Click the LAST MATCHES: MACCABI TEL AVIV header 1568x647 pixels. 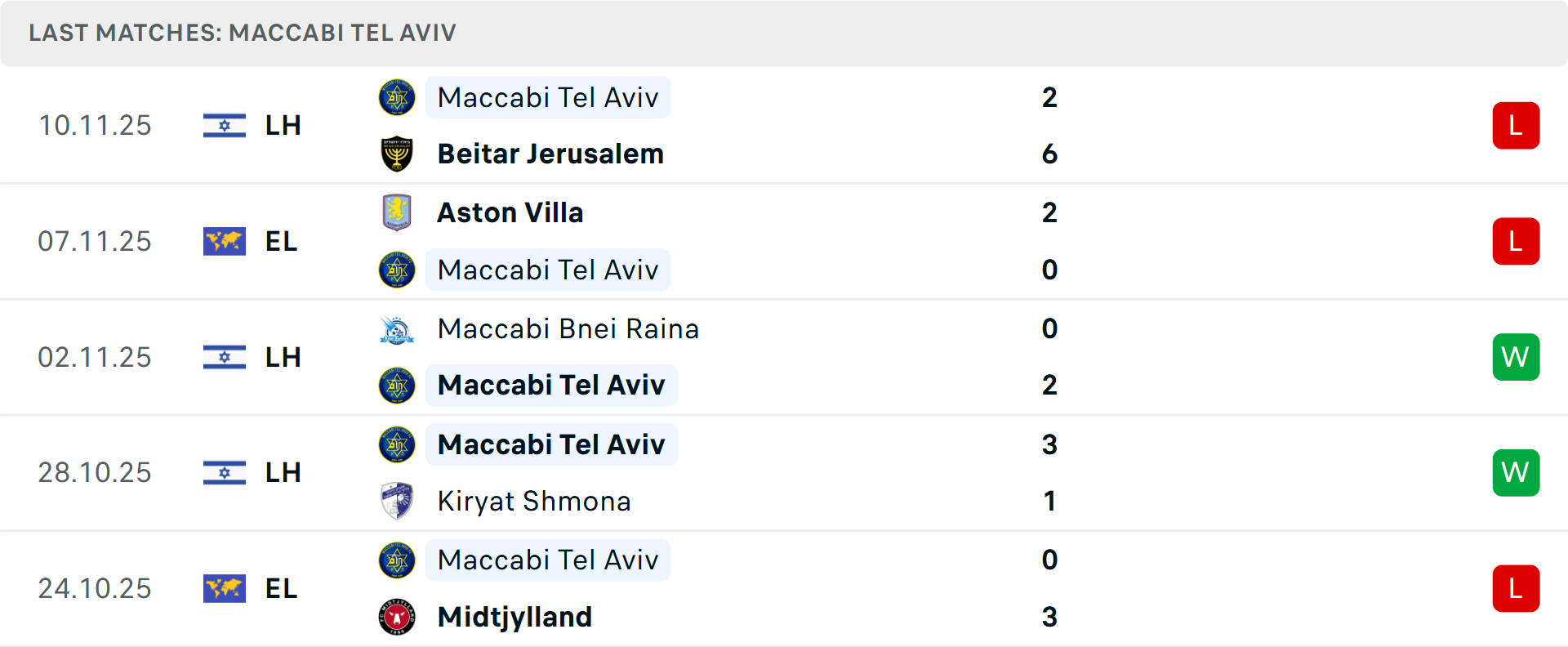click(x=243, y=33)
